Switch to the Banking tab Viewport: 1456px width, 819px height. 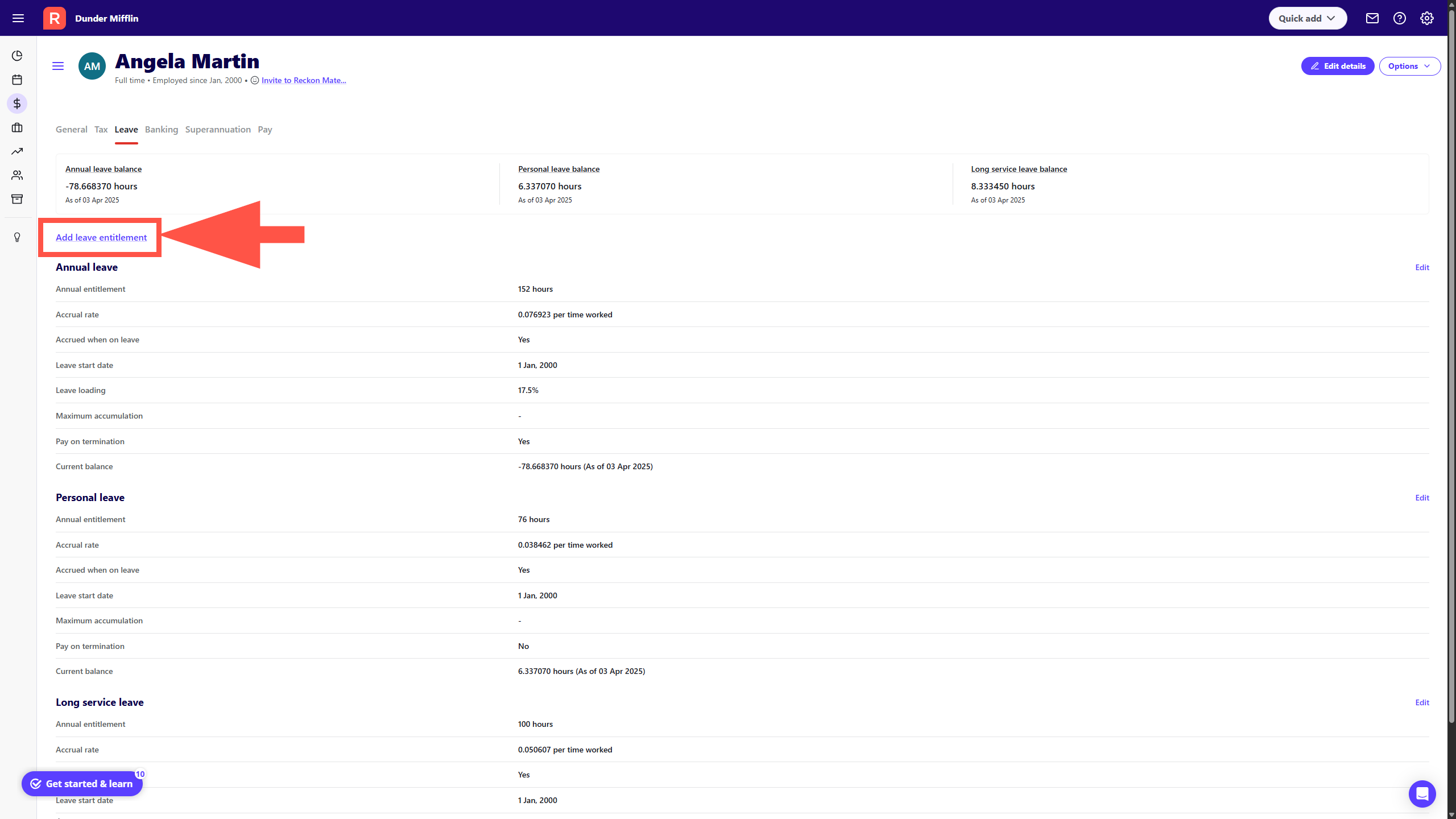coord(162,130)
